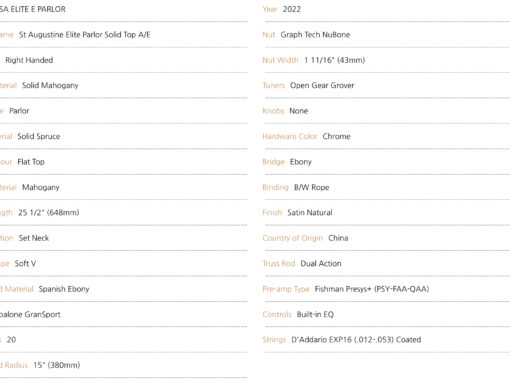Select the Soft V neck shape
Screen dimensions: 510x382
(25, 264)
